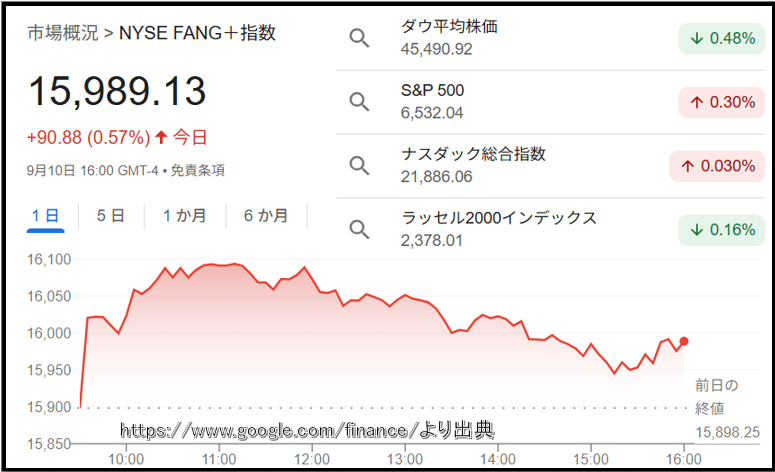The height and width of the screenshot is (472, 775).
Task: Click the red 0.030% up badge
Action: pos(717,166)
